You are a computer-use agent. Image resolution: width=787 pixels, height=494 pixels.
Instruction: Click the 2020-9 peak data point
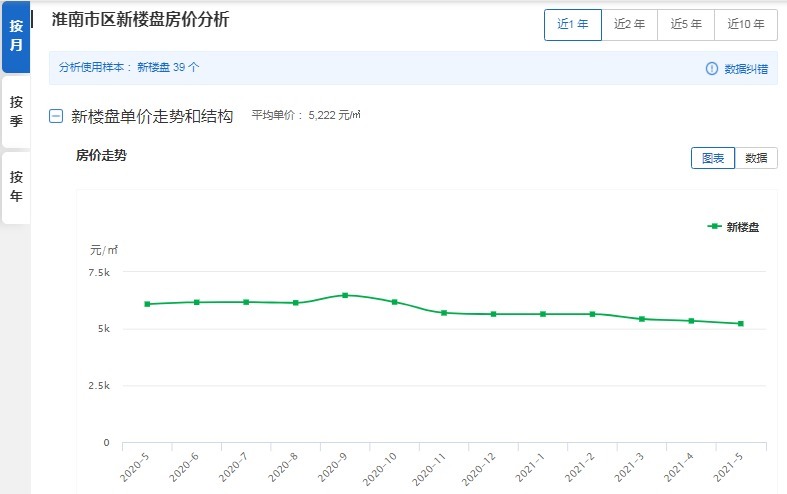(x=345, y=295)
